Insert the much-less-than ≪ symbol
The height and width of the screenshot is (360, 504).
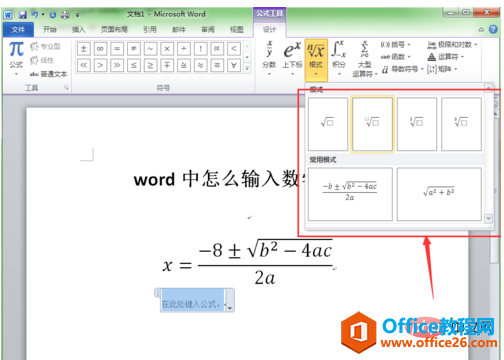[x=84, y=65]
